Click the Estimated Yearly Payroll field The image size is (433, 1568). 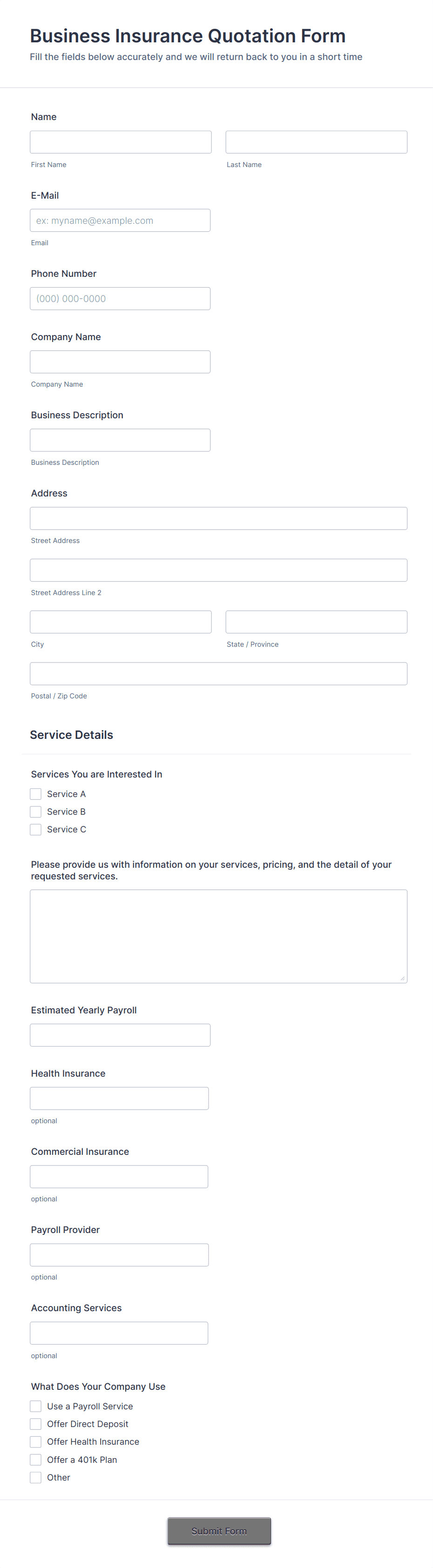[x=120, y=1035]
